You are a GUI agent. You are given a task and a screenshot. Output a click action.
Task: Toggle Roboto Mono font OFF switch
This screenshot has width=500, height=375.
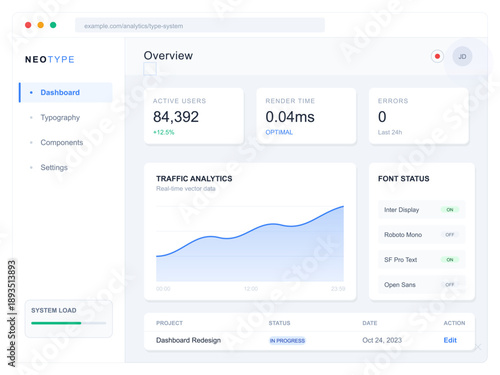(450, 235)
